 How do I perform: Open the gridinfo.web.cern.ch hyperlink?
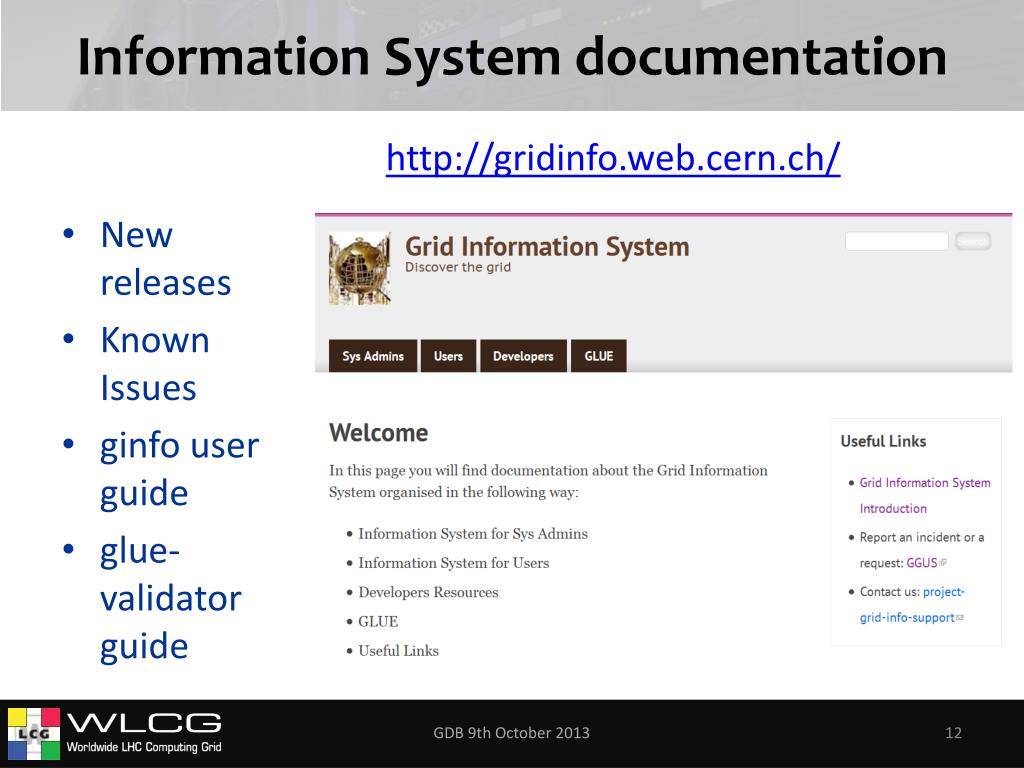(613, 158)
